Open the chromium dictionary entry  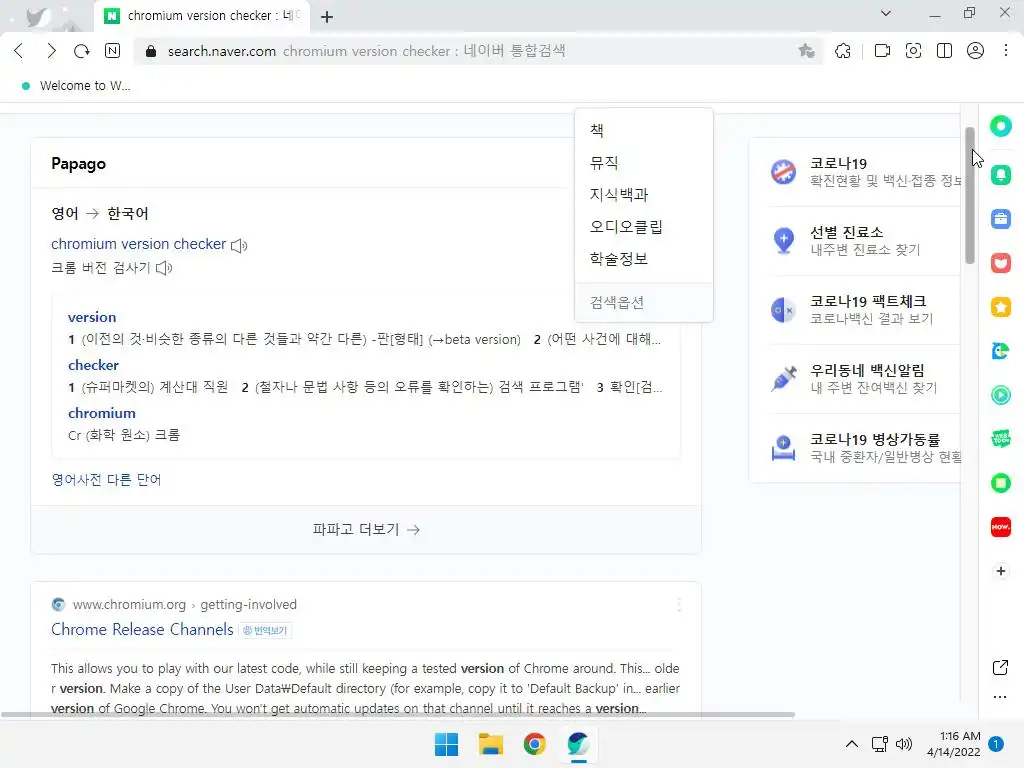click(102, 413)
